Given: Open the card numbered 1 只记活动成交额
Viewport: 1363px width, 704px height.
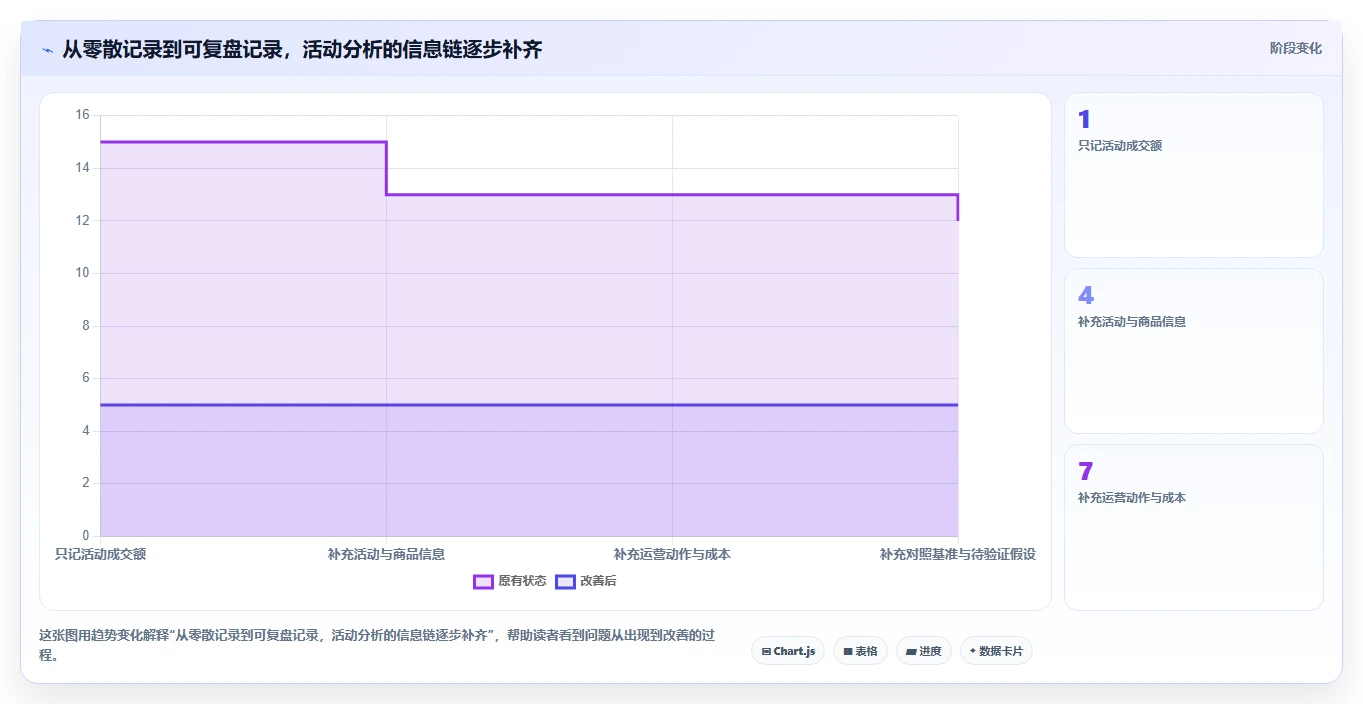Looking at the screenshot, I should point(1194,175).
